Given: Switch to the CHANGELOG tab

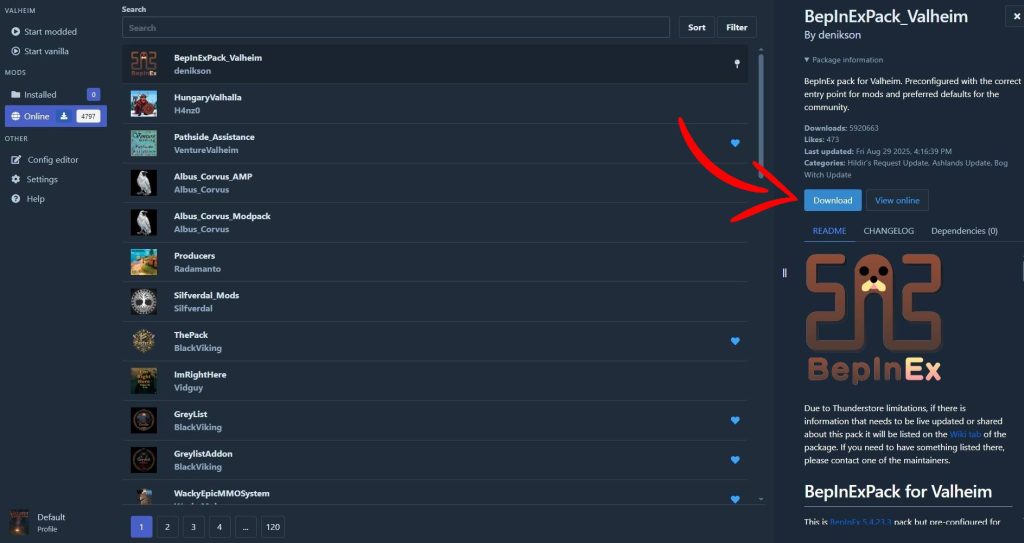Looking at the screenshot, I should [888, 231].
